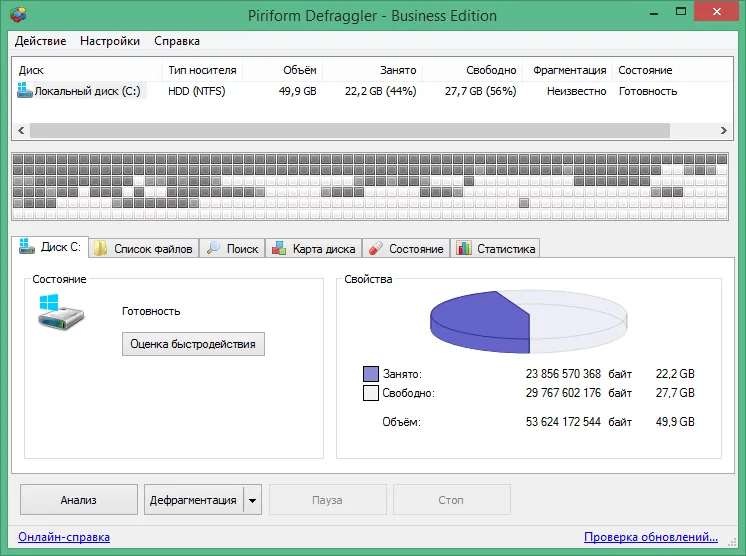Click the HDD (NTFS) cell

(x=196, y=91)
